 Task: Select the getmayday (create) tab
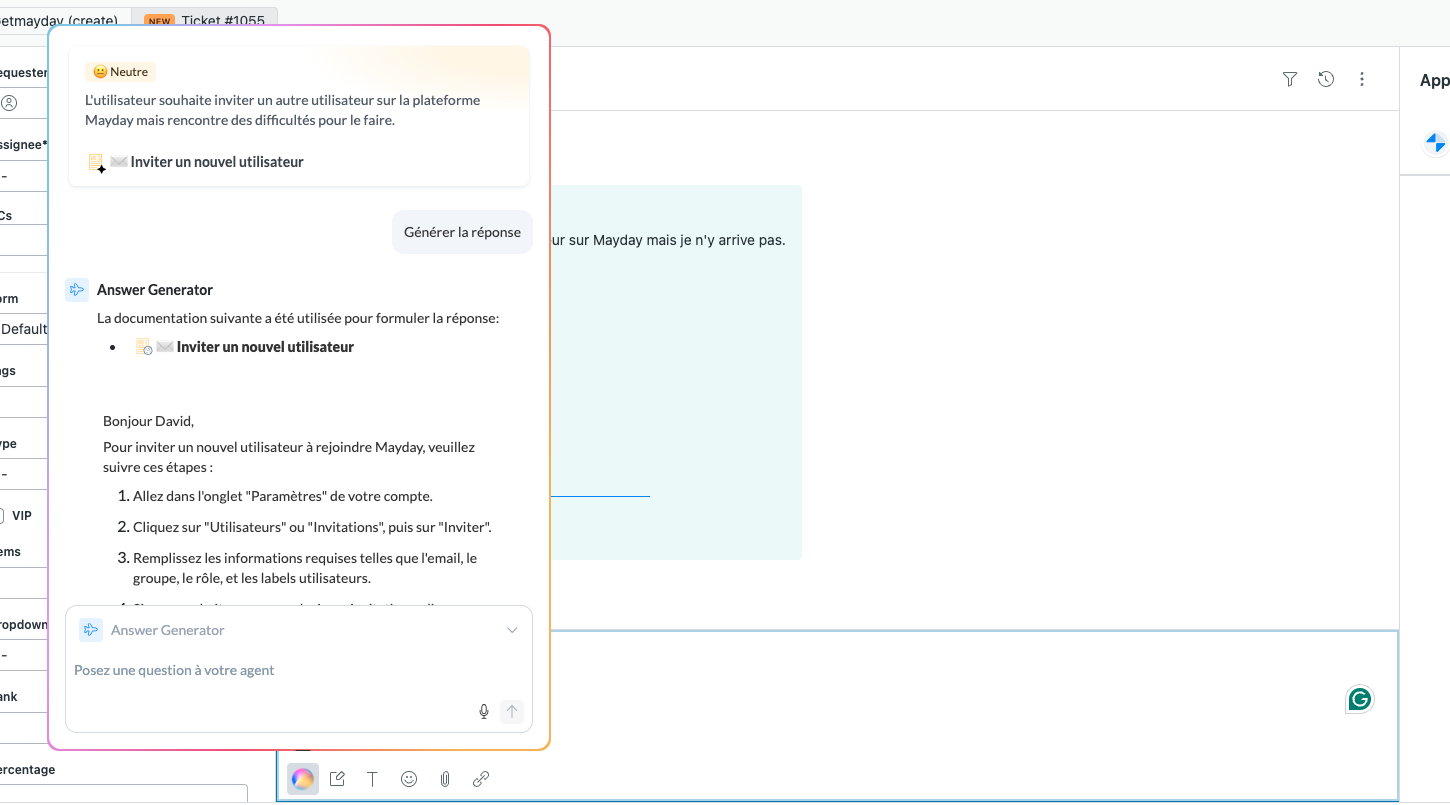coord(60,20)
